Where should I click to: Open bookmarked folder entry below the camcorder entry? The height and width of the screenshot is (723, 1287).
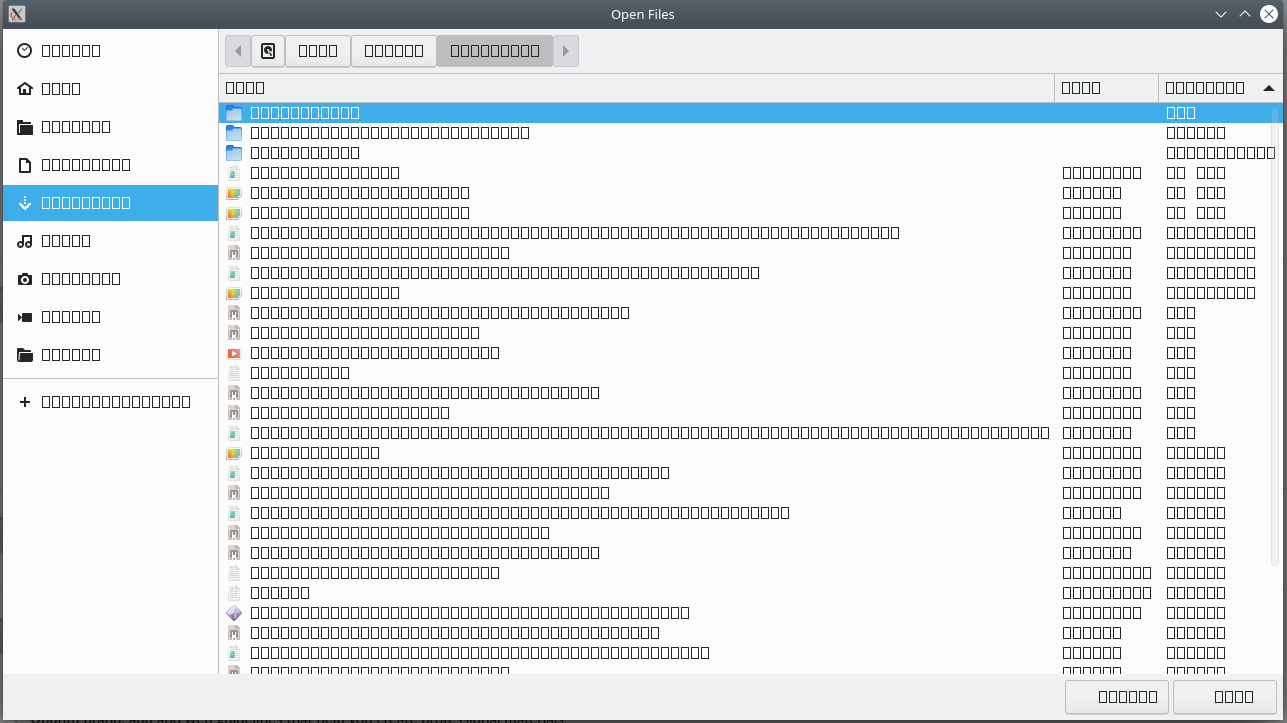pos(110,354)
